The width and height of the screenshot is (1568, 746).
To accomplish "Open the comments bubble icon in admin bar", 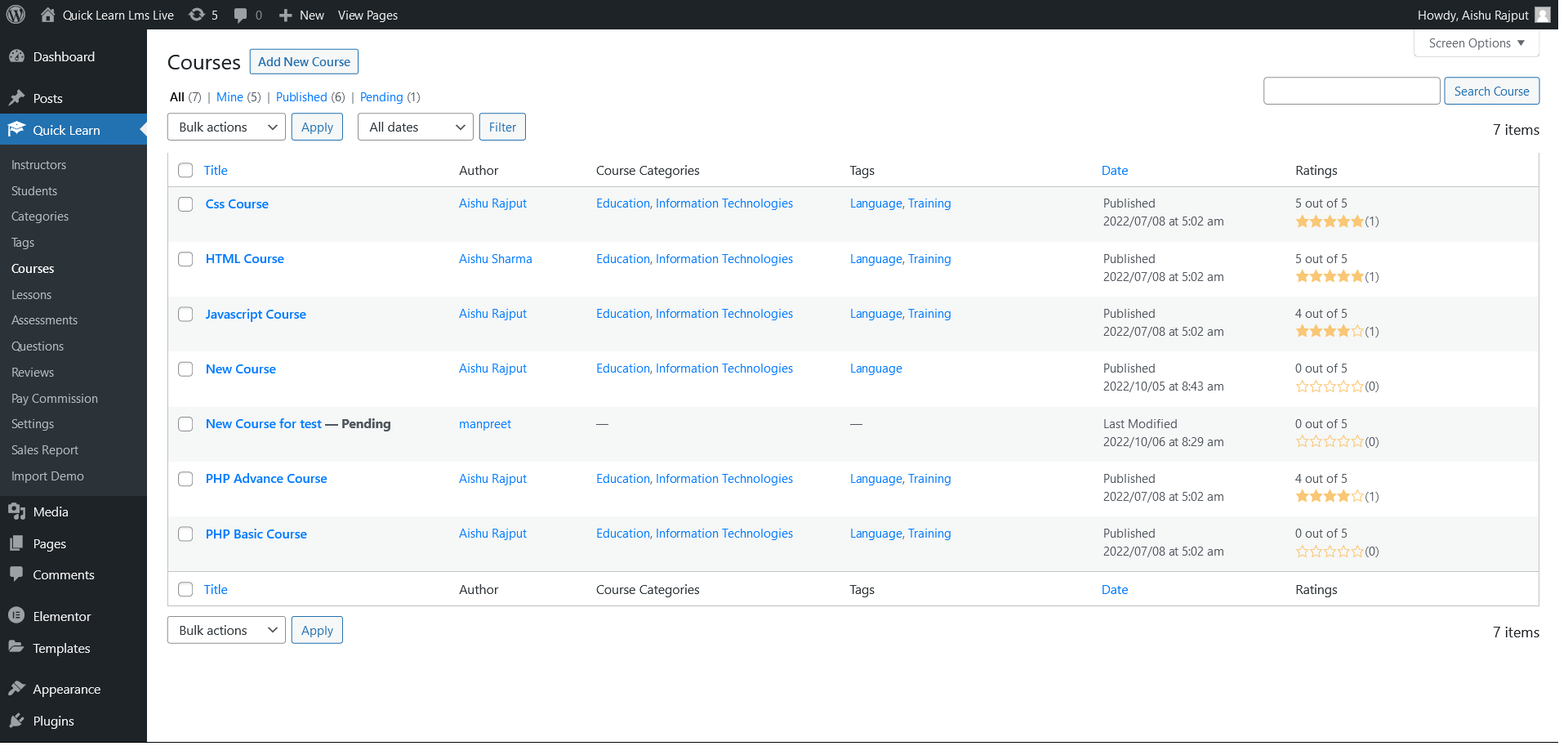I will (241, 15).
